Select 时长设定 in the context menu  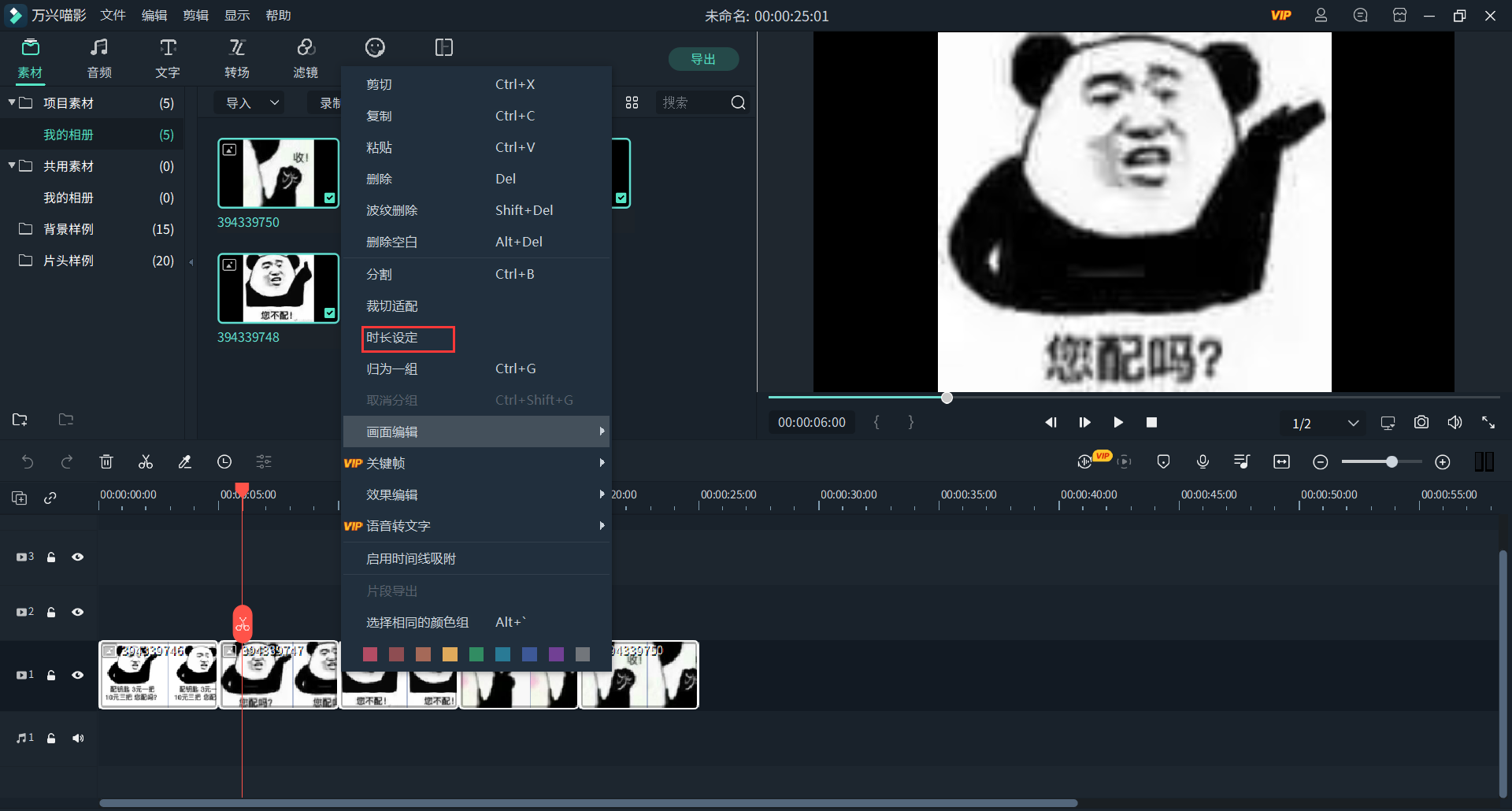(407, 339)
